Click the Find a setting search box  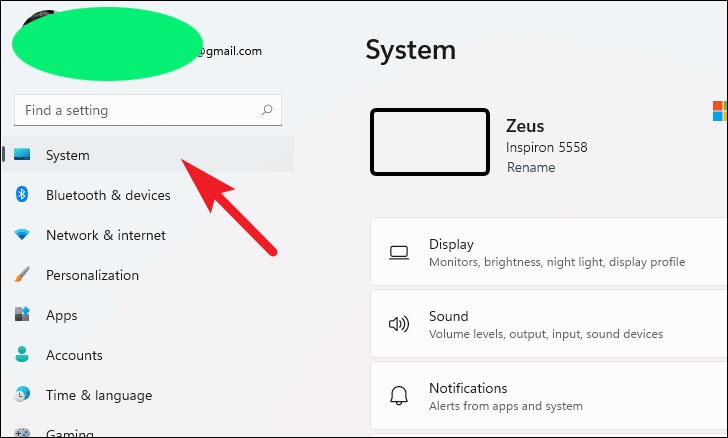tap(148, 110)
